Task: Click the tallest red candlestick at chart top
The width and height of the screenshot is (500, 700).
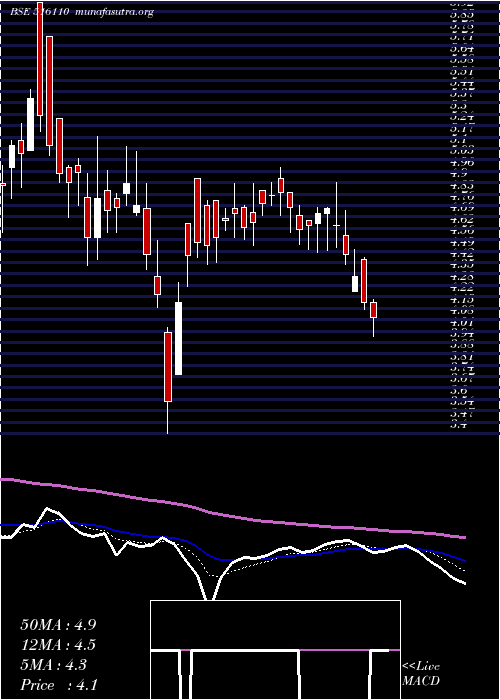Action: 40,58
